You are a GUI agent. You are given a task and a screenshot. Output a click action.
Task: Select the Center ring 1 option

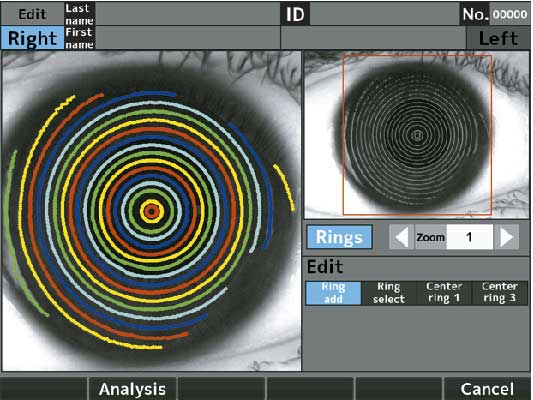[444, 293]
